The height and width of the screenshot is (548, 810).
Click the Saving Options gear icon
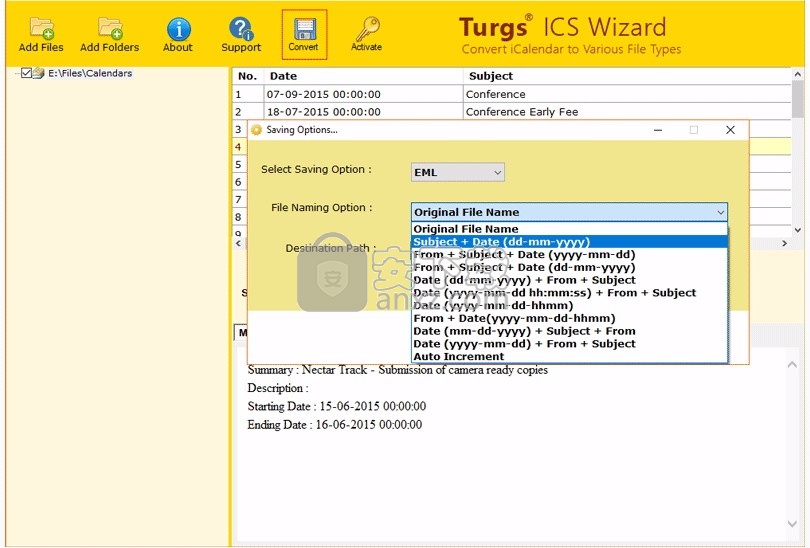[x=257, y=130]
